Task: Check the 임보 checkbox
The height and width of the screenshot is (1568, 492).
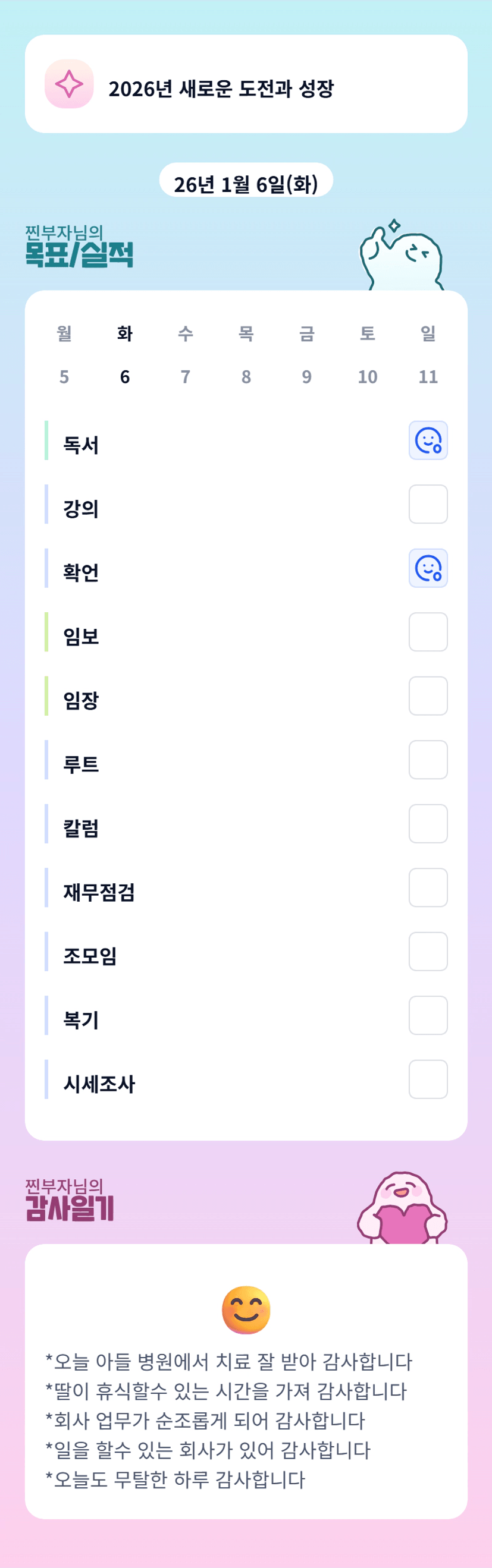Action: (x=428, y=632)
